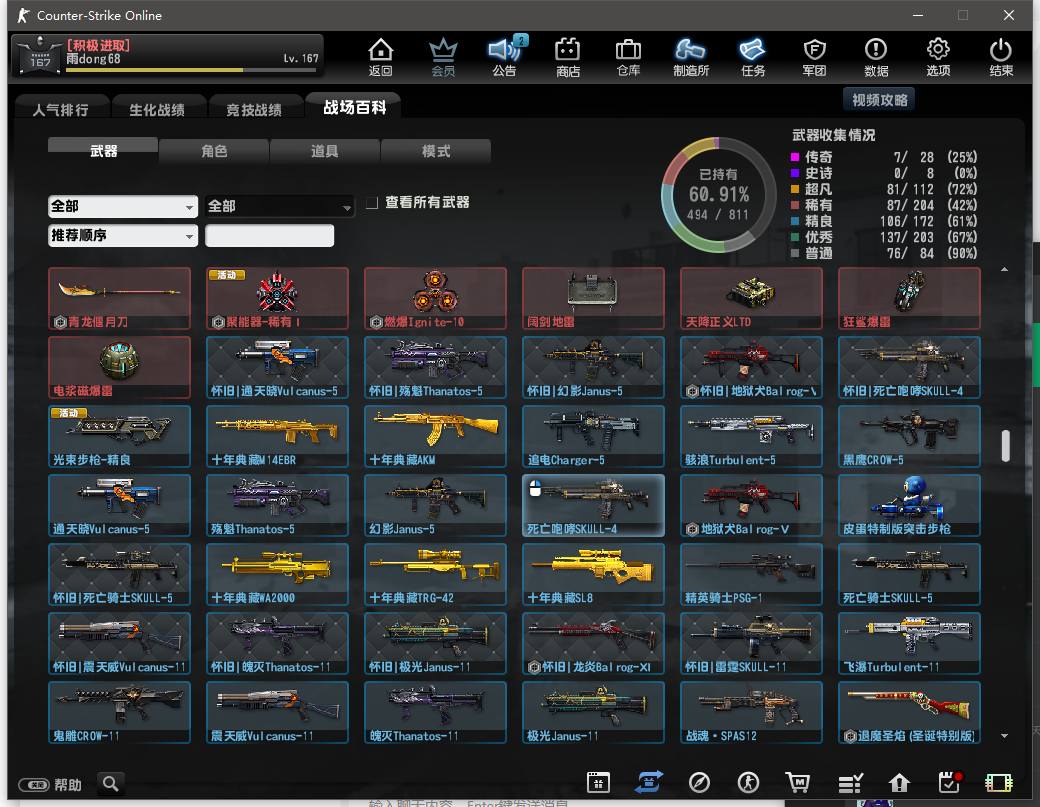Screen dimensions: 1040x807
Task: Select the 鬼雕CROW-11 weapon card
Action: 119,712
